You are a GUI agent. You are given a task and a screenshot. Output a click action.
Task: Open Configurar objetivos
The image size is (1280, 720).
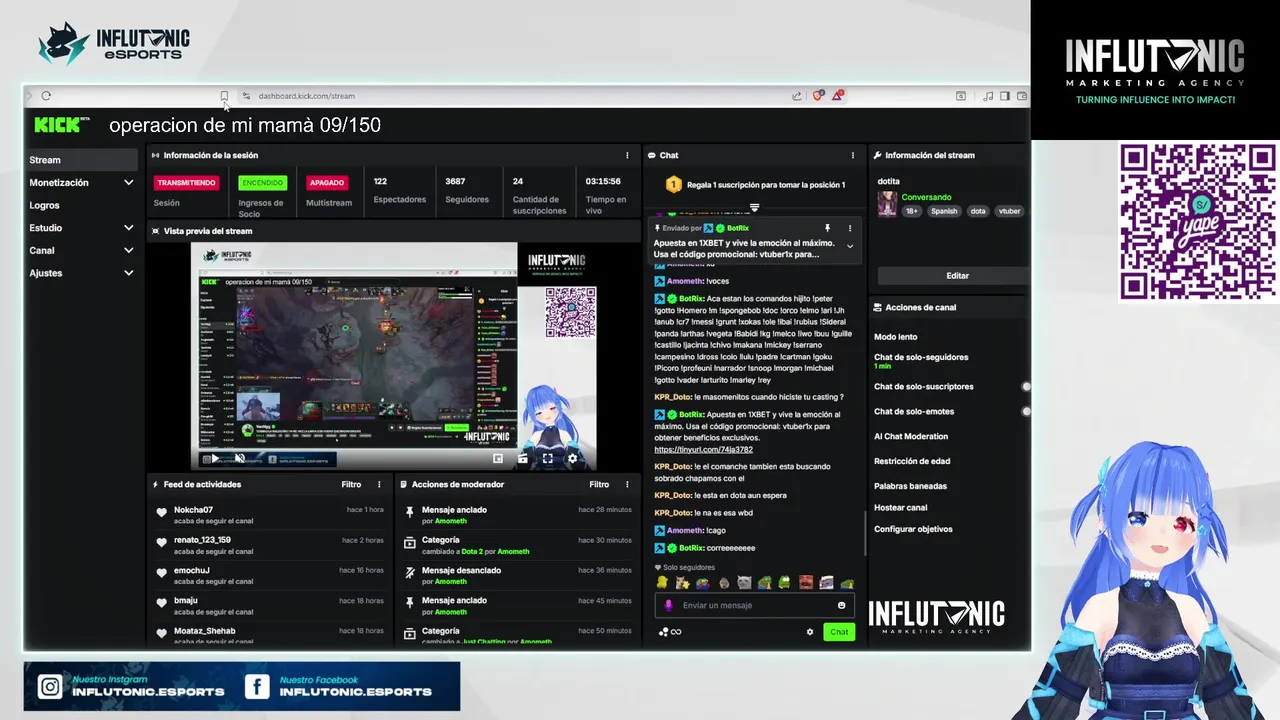(913, 529)
